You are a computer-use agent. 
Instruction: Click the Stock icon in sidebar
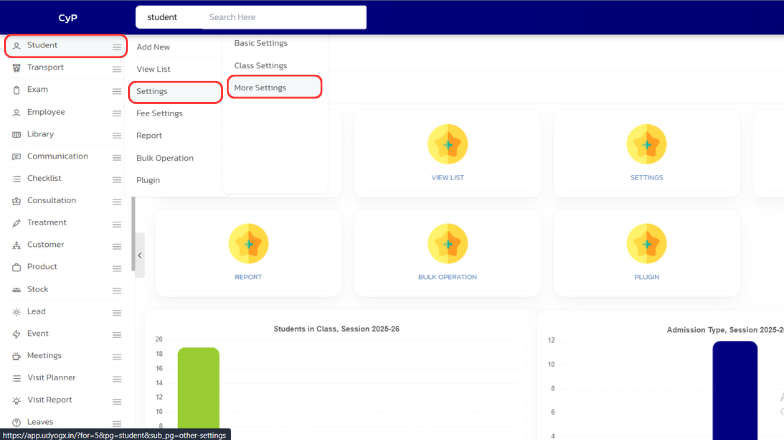pyautogui.click(x=16, y=289)
